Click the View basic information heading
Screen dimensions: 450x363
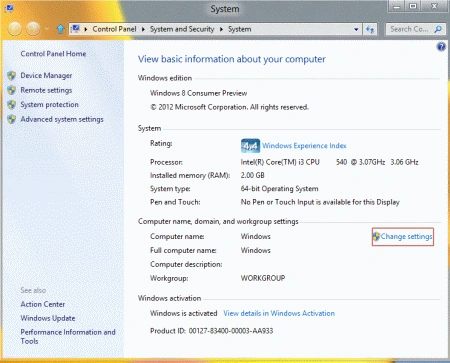pyautogui.click(x=232, y=59)
